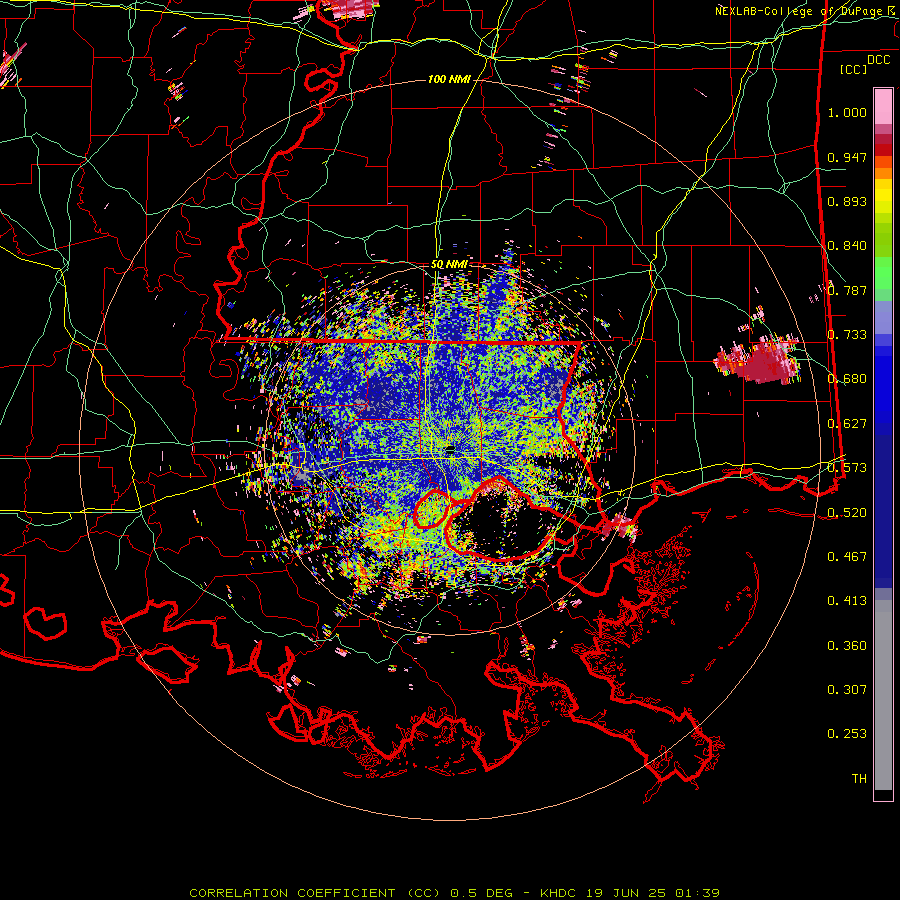Click the 0.253 color scale label
The image size is (900, 900).
pos(847,734)
